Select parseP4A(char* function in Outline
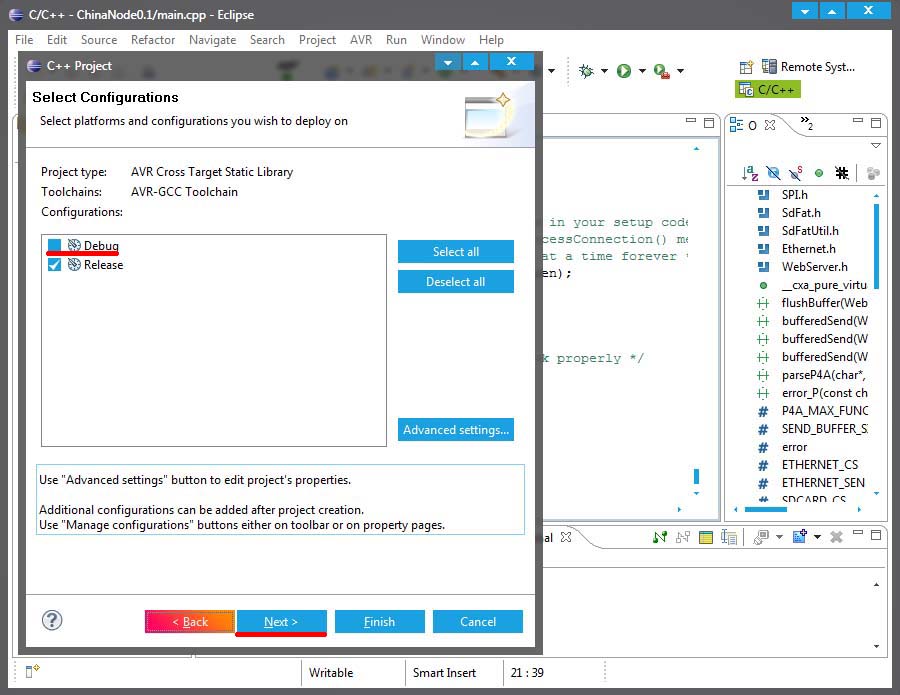900x695 pixels. click(x=823, y=375)
